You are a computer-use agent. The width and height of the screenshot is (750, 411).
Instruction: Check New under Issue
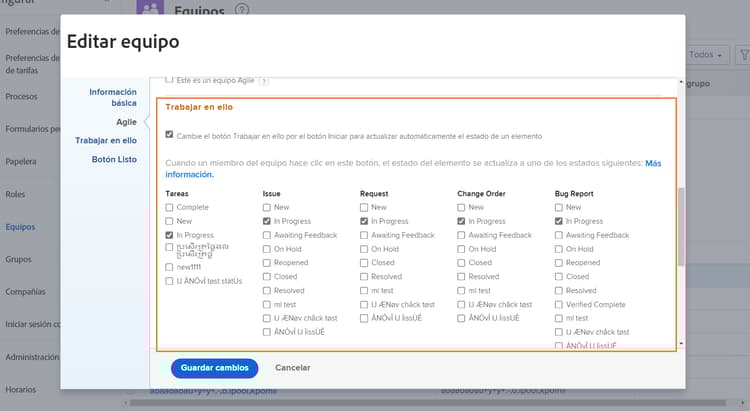coord(267,207)
